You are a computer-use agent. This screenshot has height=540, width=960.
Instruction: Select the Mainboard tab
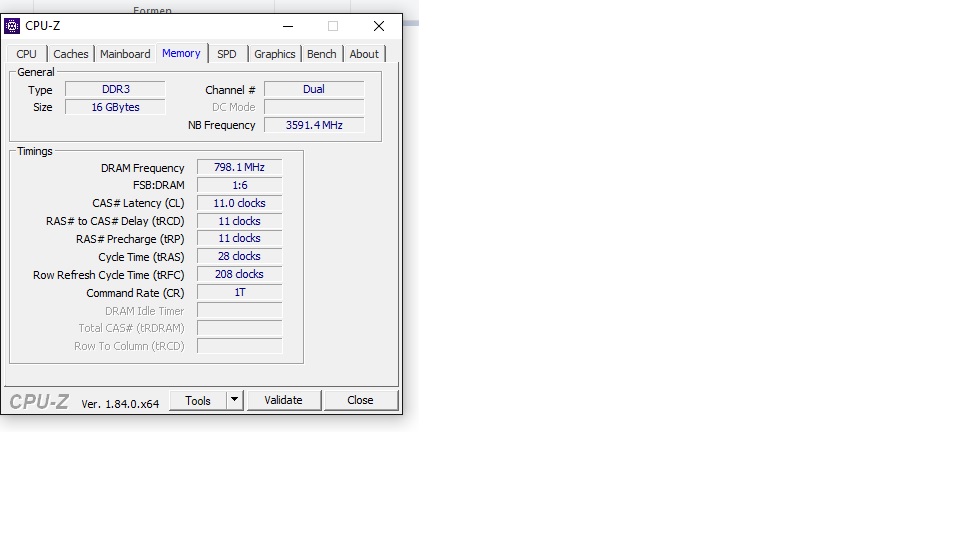click(125, 54)
